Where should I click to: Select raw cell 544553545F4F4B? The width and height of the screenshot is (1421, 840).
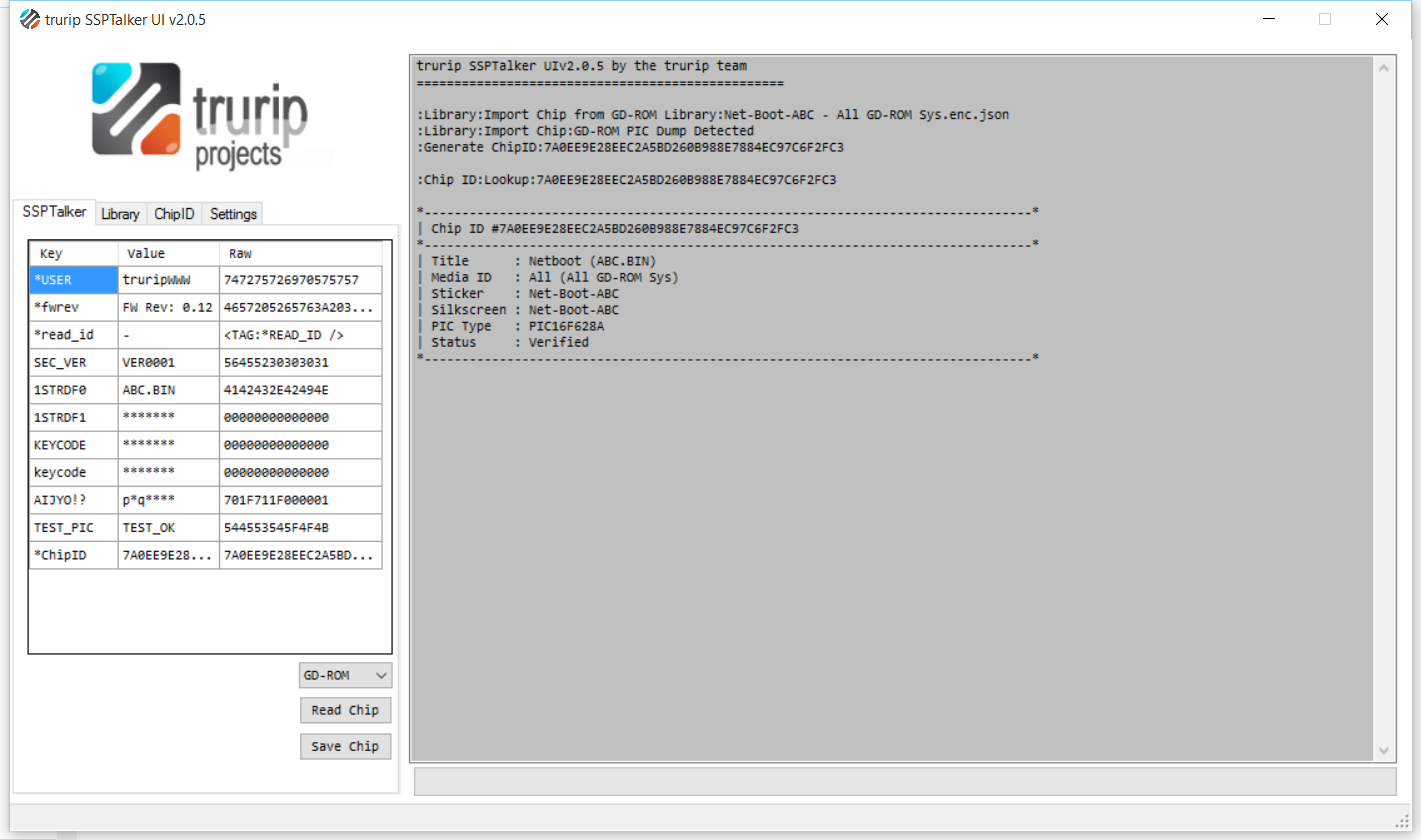301,528
